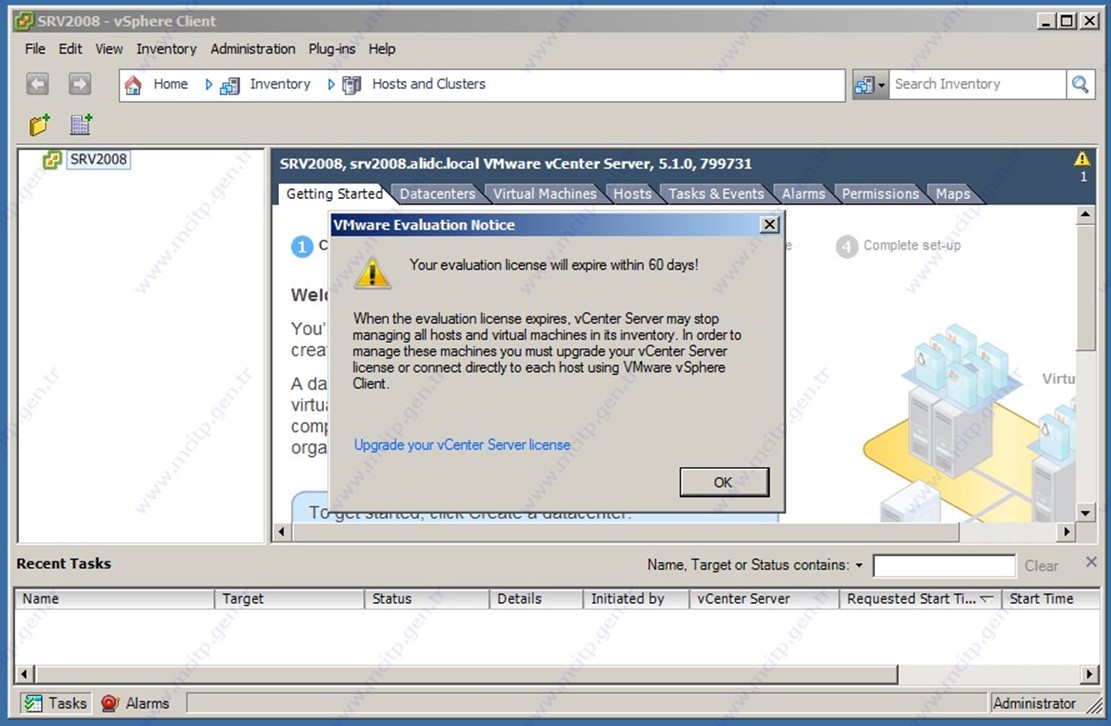Viewport: 1111px width, 726px height.
Task: Click Home in the navigation breadcrumb
Action: pyautogui.click(x=171, y=84)
